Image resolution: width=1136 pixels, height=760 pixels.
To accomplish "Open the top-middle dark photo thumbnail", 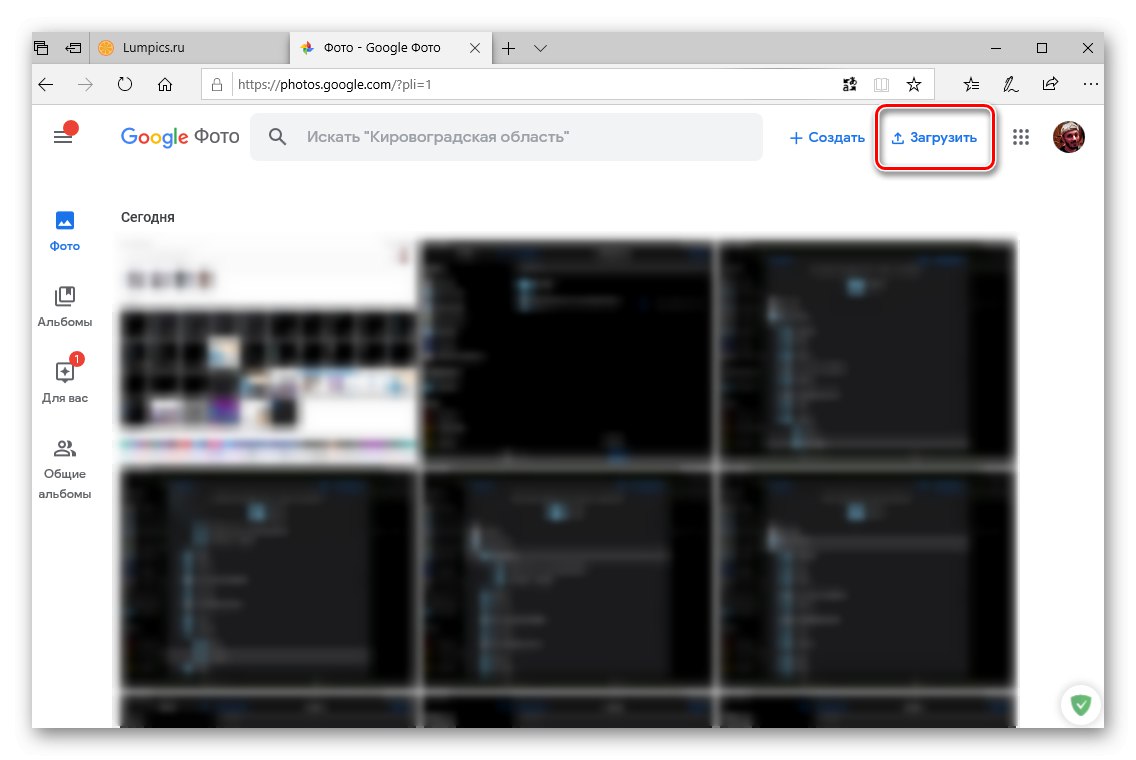I will click(567, 351).
